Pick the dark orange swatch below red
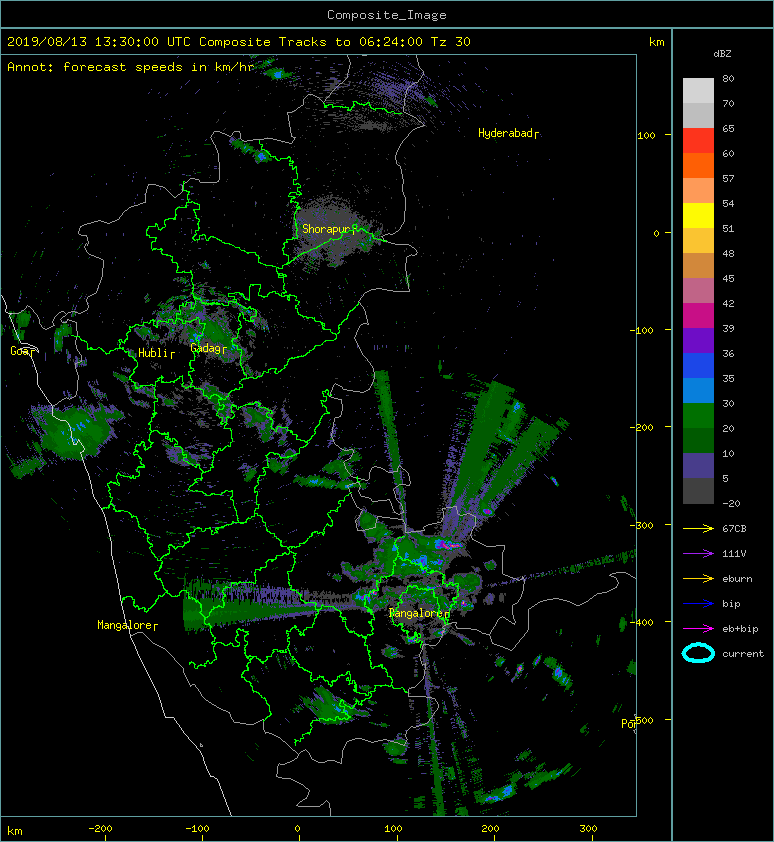Screen dimensions: 774x842 coord(698,165)
